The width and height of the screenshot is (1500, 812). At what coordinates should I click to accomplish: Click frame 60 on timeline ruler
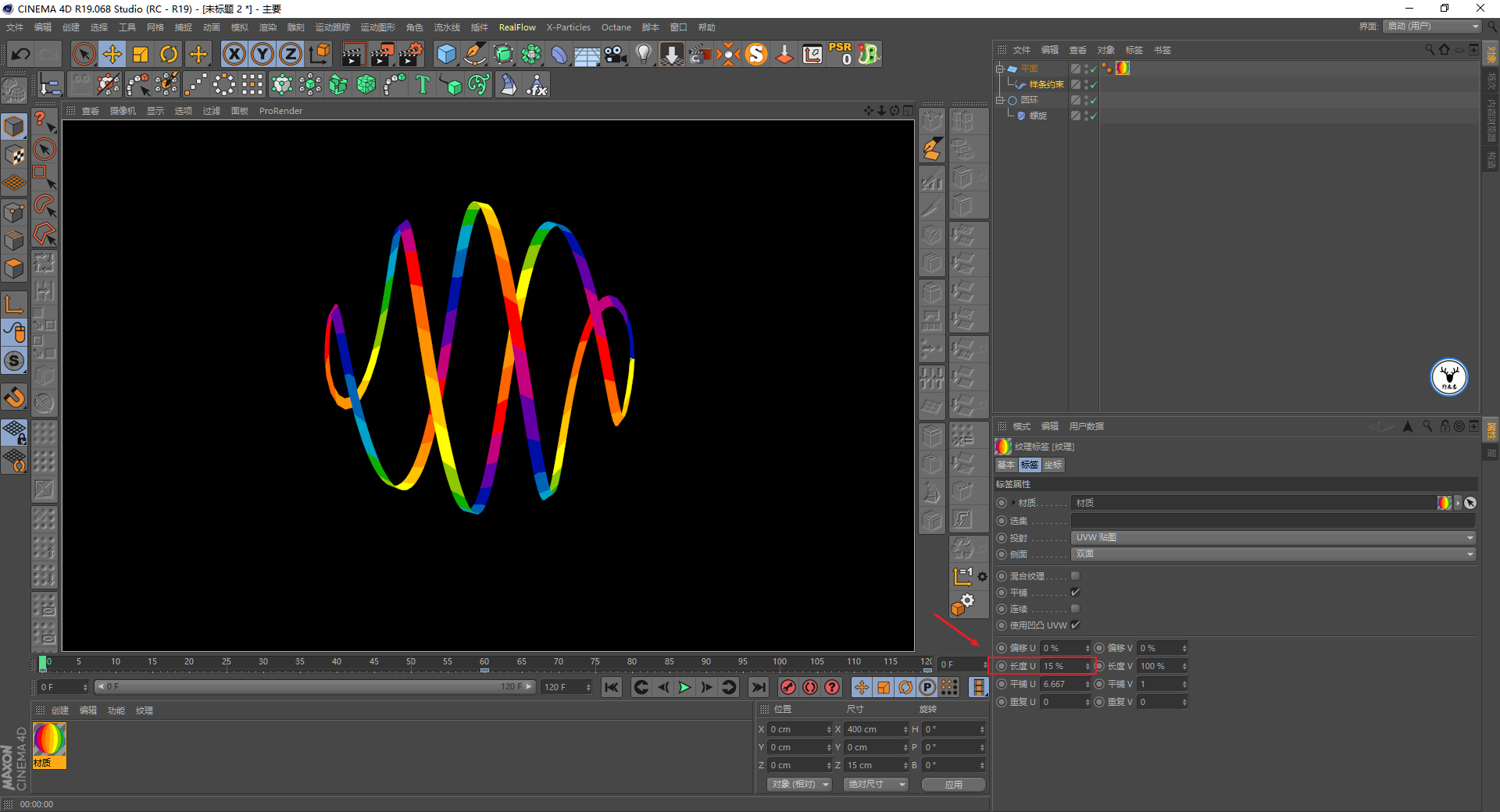(484, 663)
